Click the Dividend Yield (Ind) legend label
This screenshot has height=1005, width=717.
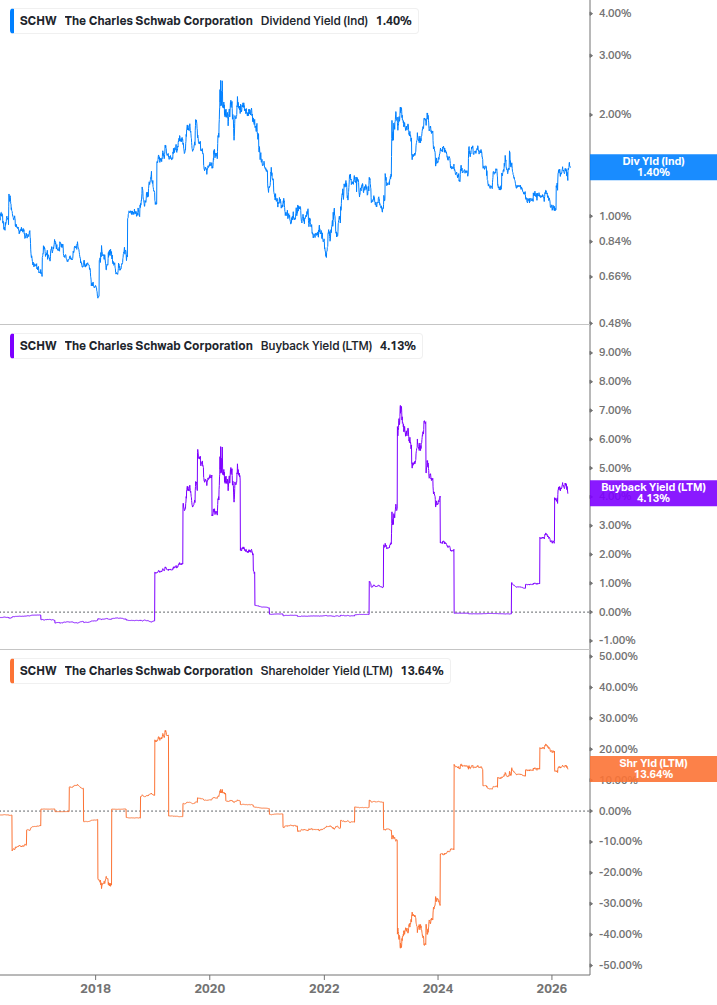coord(314,21)
